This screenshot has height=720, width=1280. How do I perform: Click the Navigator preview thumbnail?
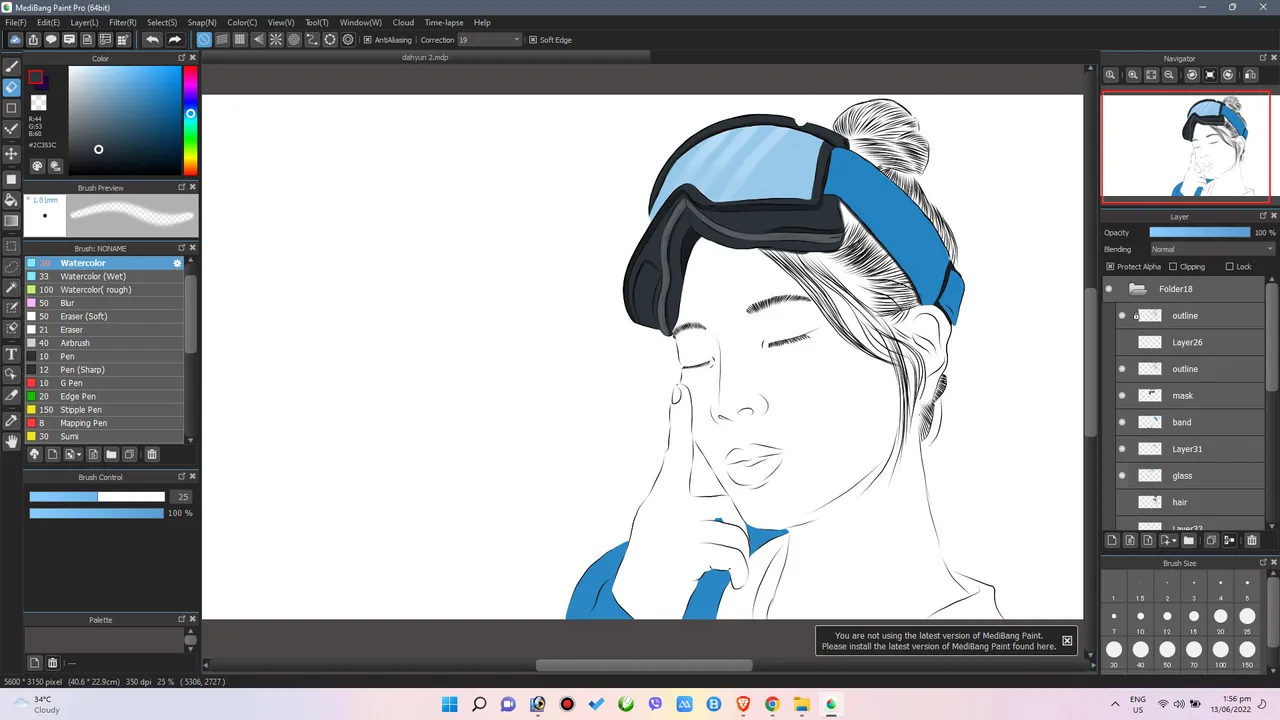1186,147
